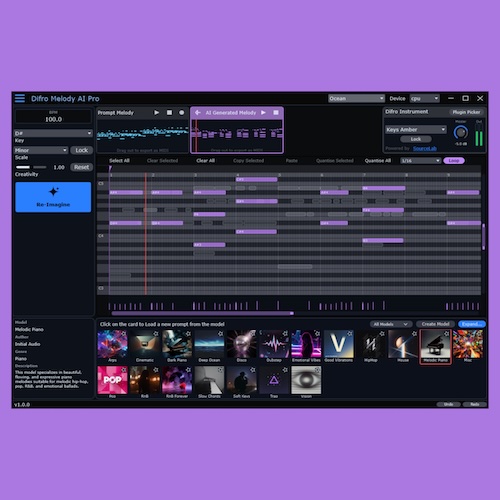Click Quantise All in the editor toolbar
This screenshot has width=500, height=500.
click(378, 161)
